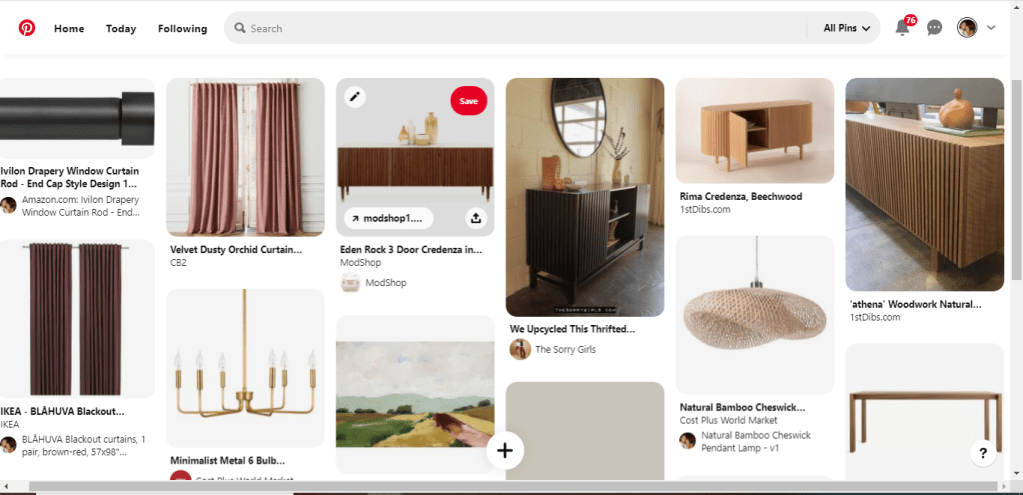Click the share upload icon on credenza pin
The height and width of the screenshot is (495, 1023).
(x=475, y=218)
